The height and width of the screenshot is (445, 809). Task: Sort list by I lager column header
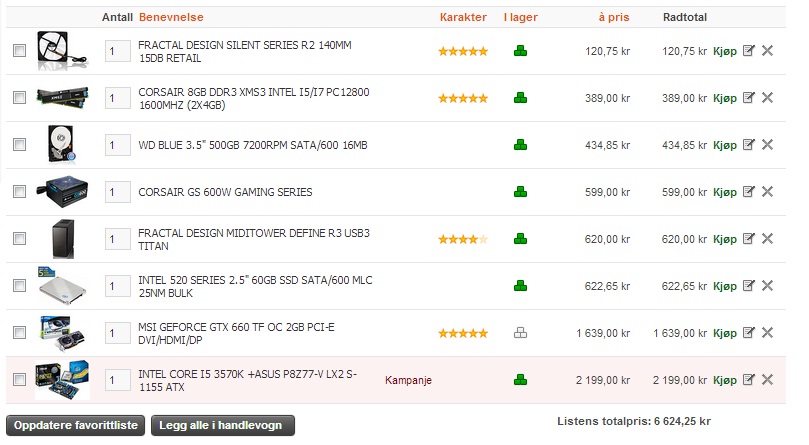pos(521,17)
